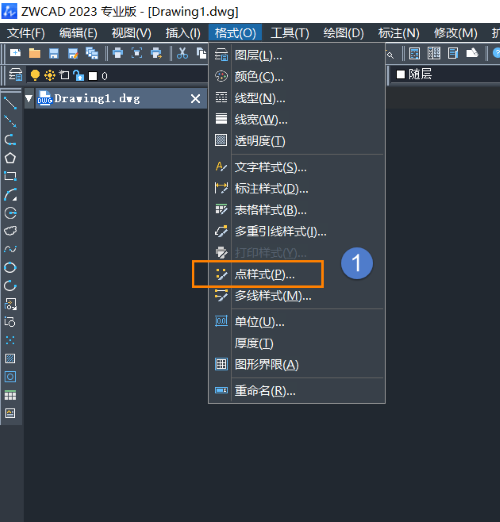The height and width of the screenshot is (522, 500).
Task: Choose 多线样式(M)... menu entry
Action: (297, 296)
